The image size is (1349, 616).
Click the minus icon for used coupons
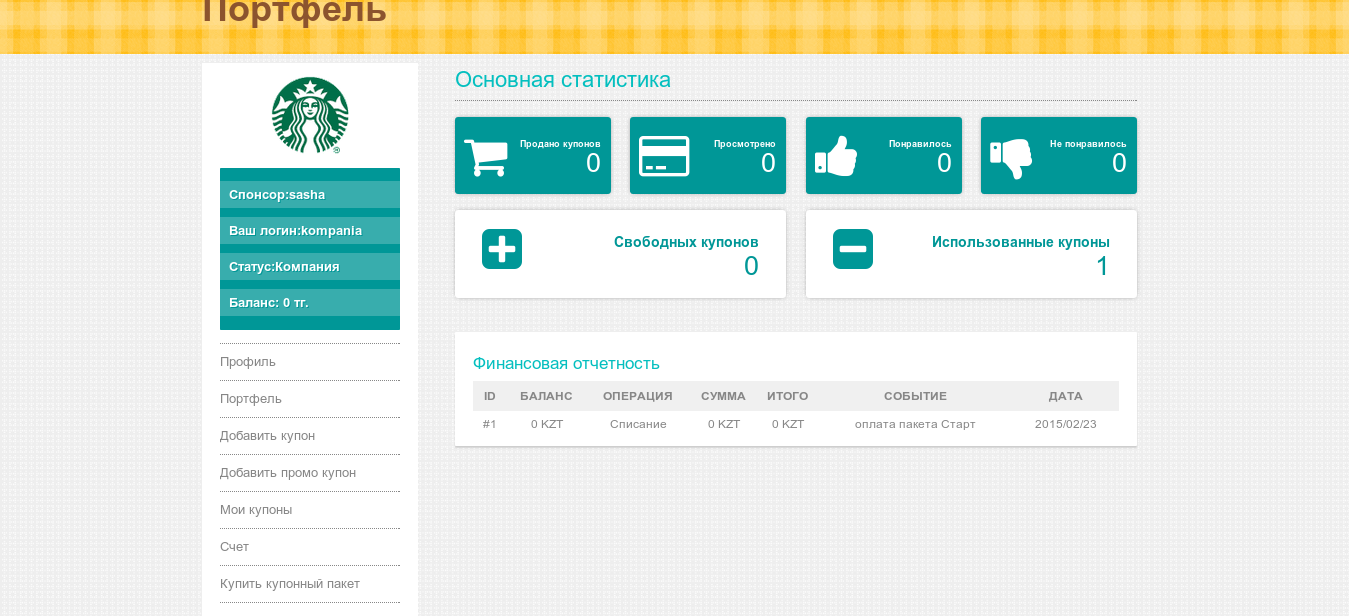click(853, 249)
